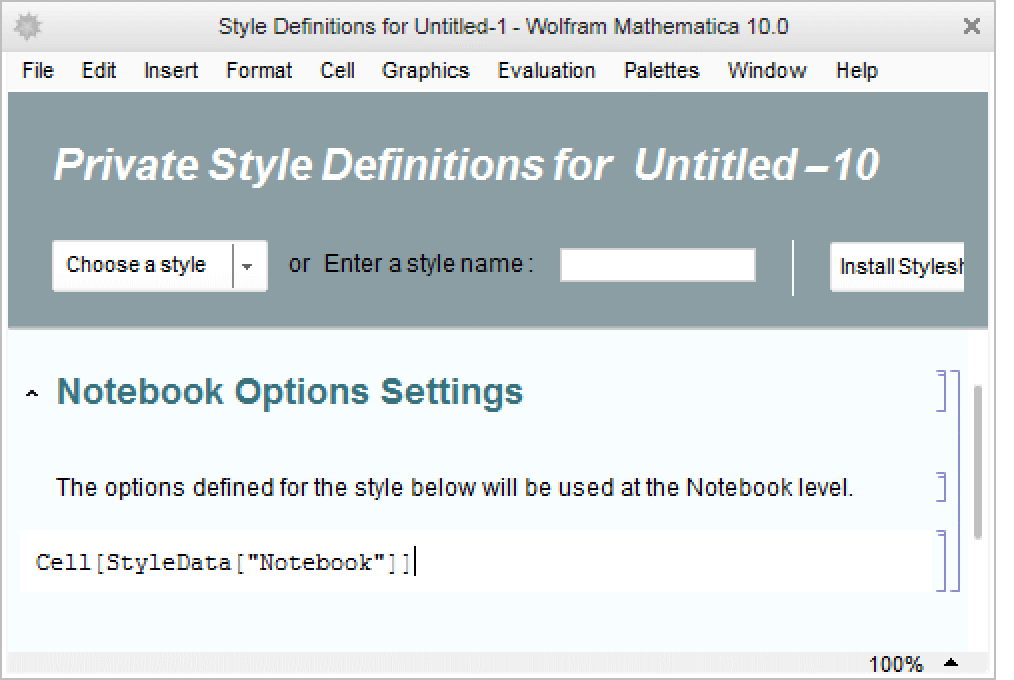Open the Format menu
This screenshot has height=680, width=1014.
[259, 71]
